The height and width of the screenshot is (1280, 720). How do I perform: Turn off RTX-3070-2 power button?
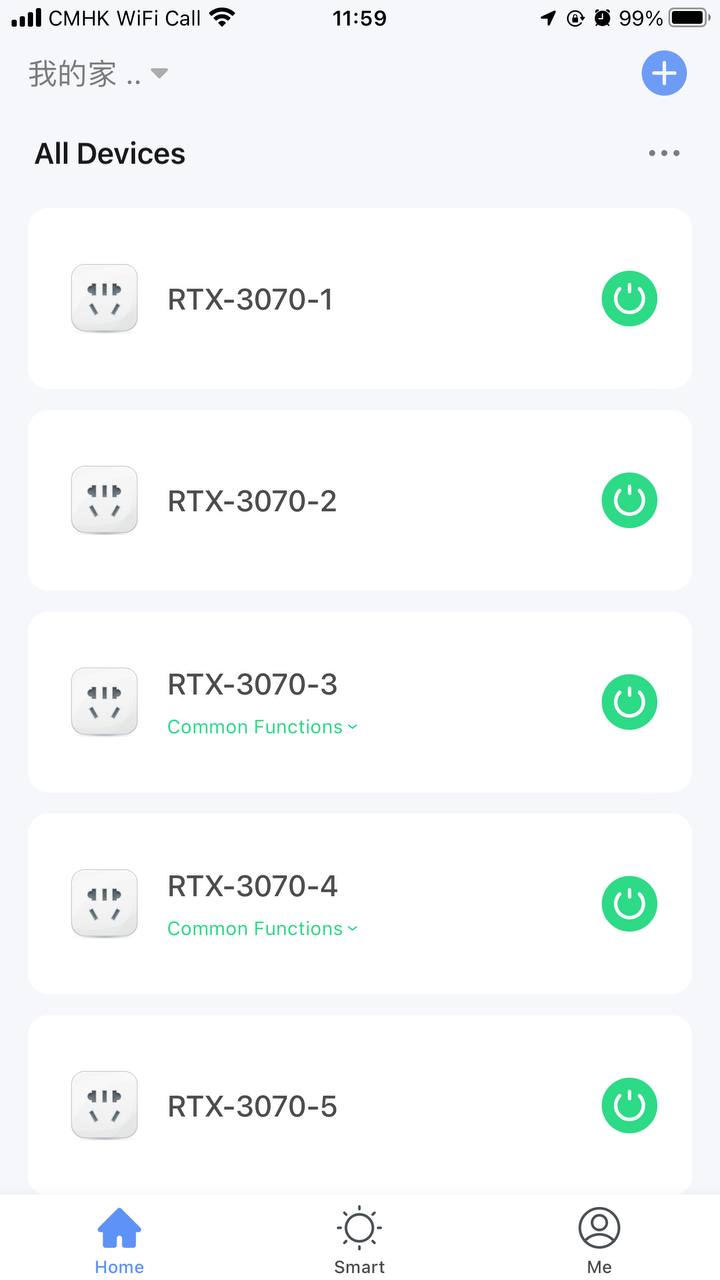click(629, 500)
